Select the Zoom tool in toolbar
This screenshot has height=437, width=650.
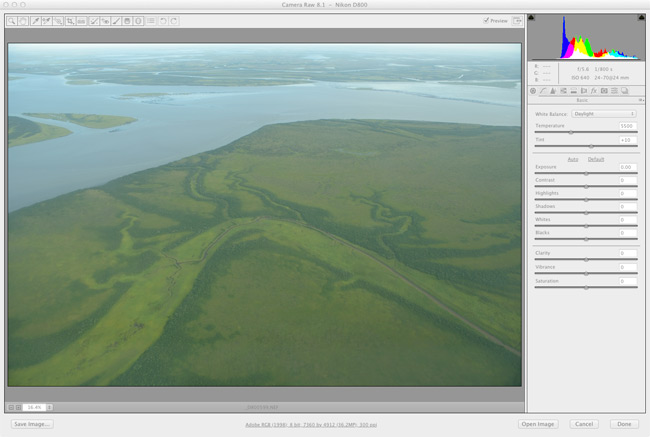tap(12, 20)
